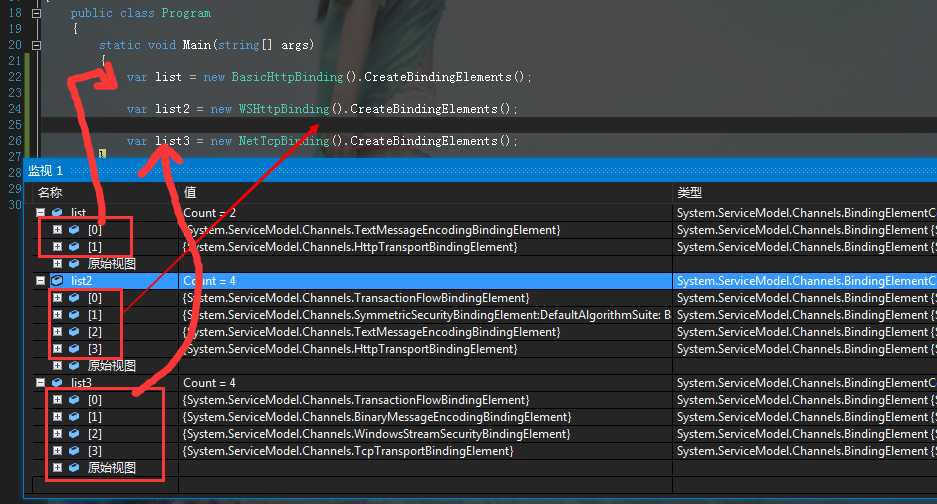937x504 pixels.
Task: Click the cube icon of list2 item [0]
Action: (74, 298)
